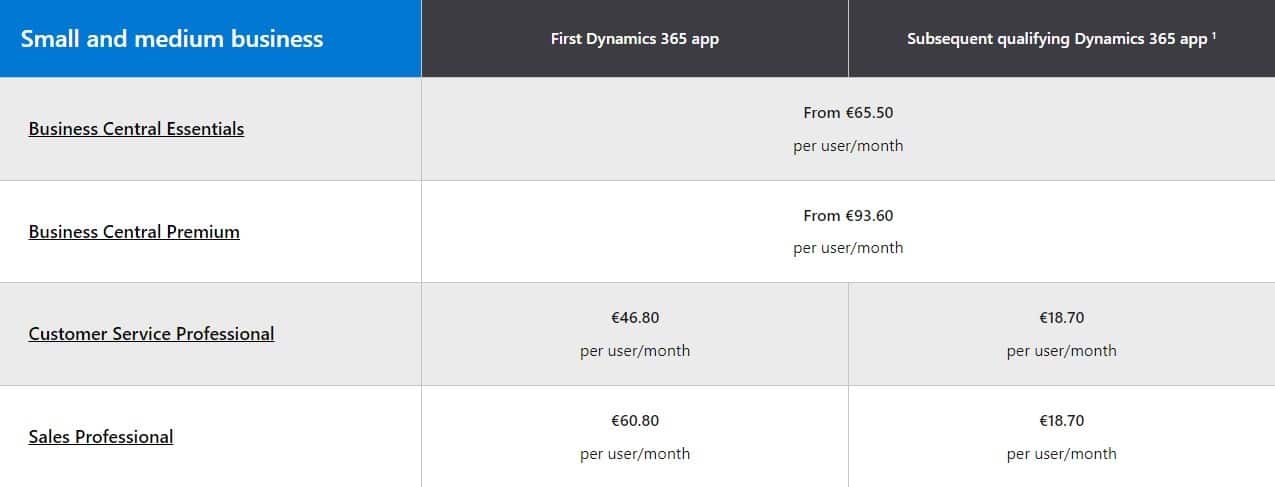The width and height of the screenshot is (1275, 487).
Task: Select the From €65.50 price text
Action: tap(848, 113)
